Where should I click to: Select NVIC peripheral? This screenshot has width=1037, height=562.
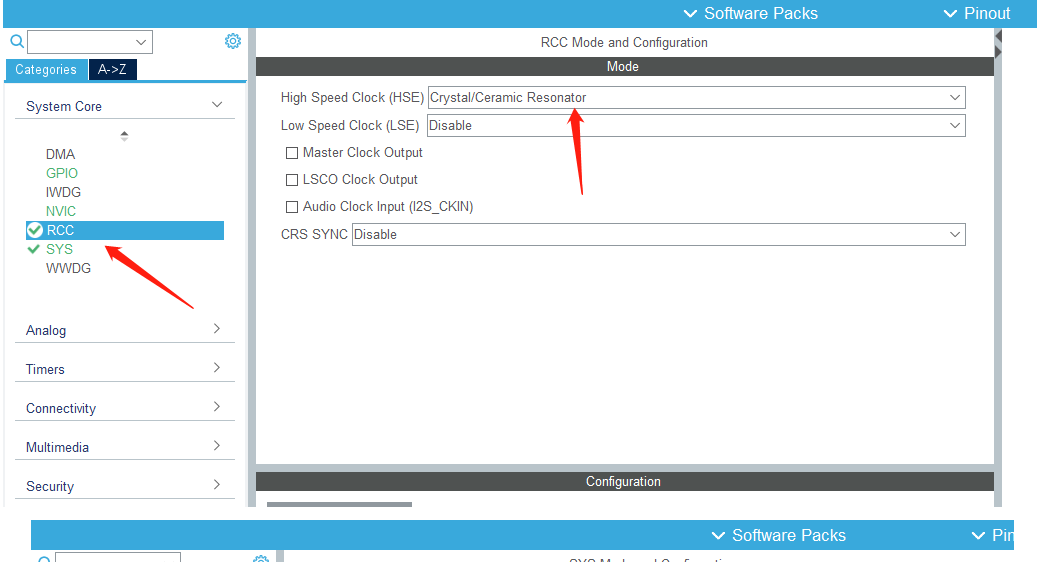click(61, 212)
